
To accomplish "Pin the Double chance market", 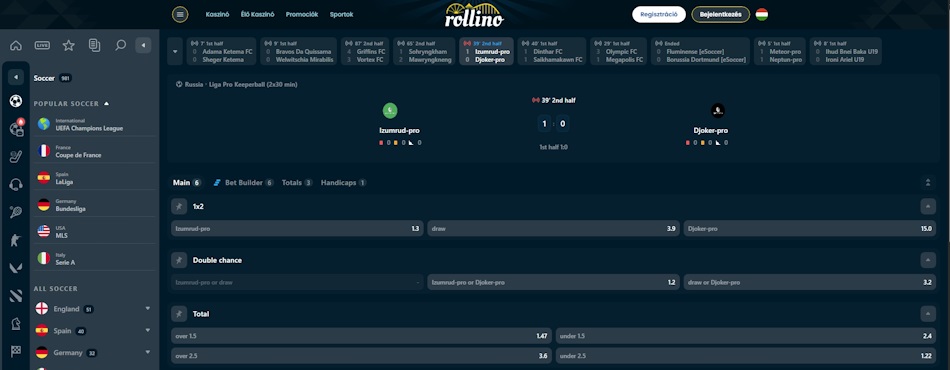I will click(x=179, y=260).
